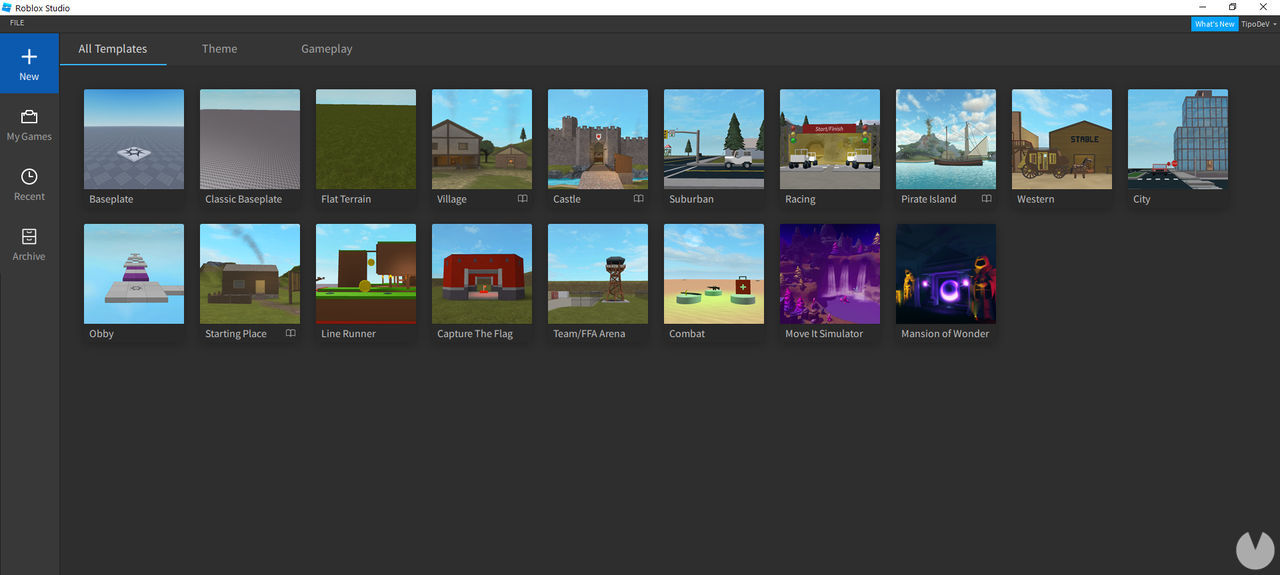Viewport: 1280px width, 575px height.
Task: Restore down the Roblox Studio window
Action: 1233,7
